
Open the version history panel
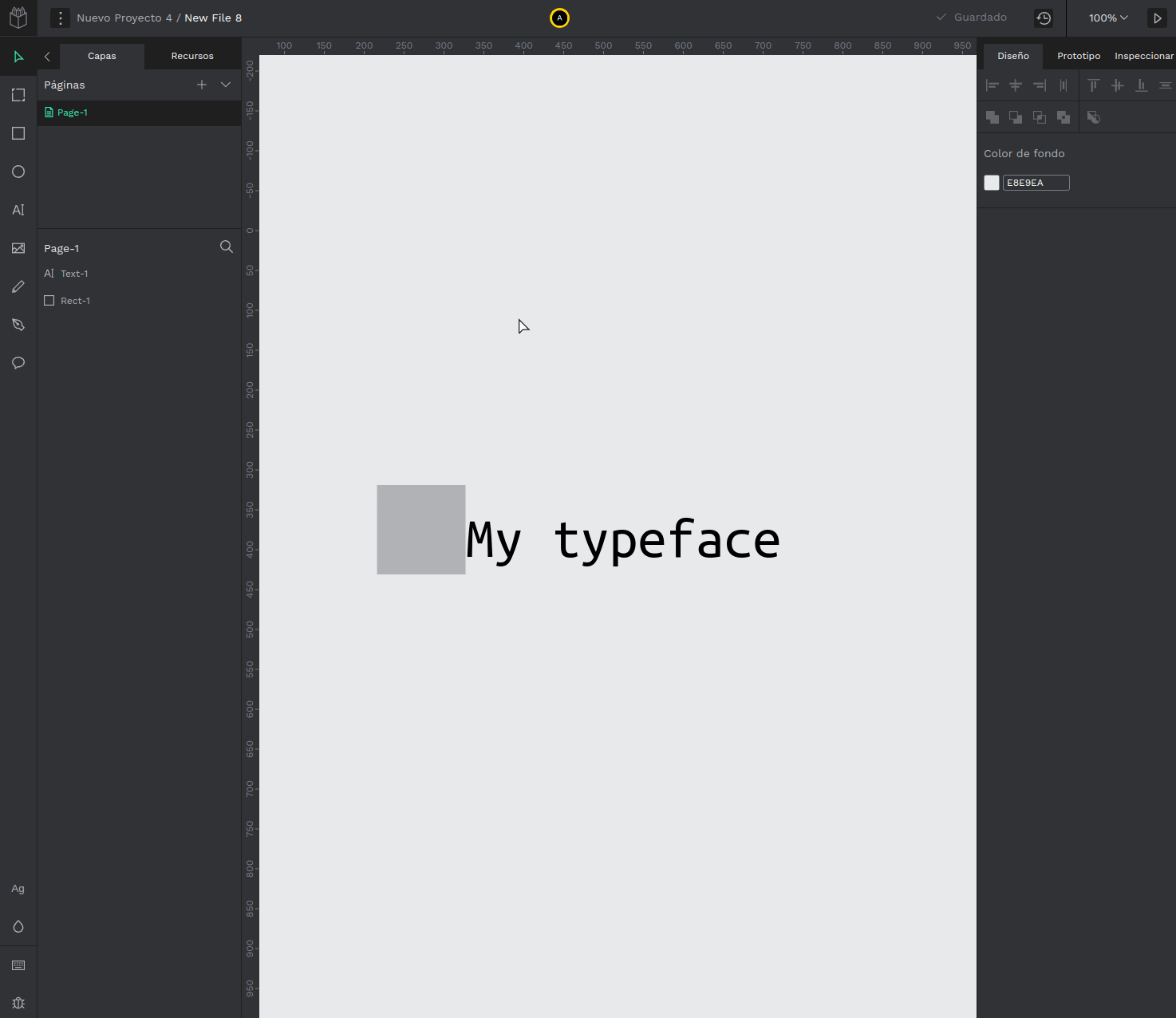pos(1044,18)
